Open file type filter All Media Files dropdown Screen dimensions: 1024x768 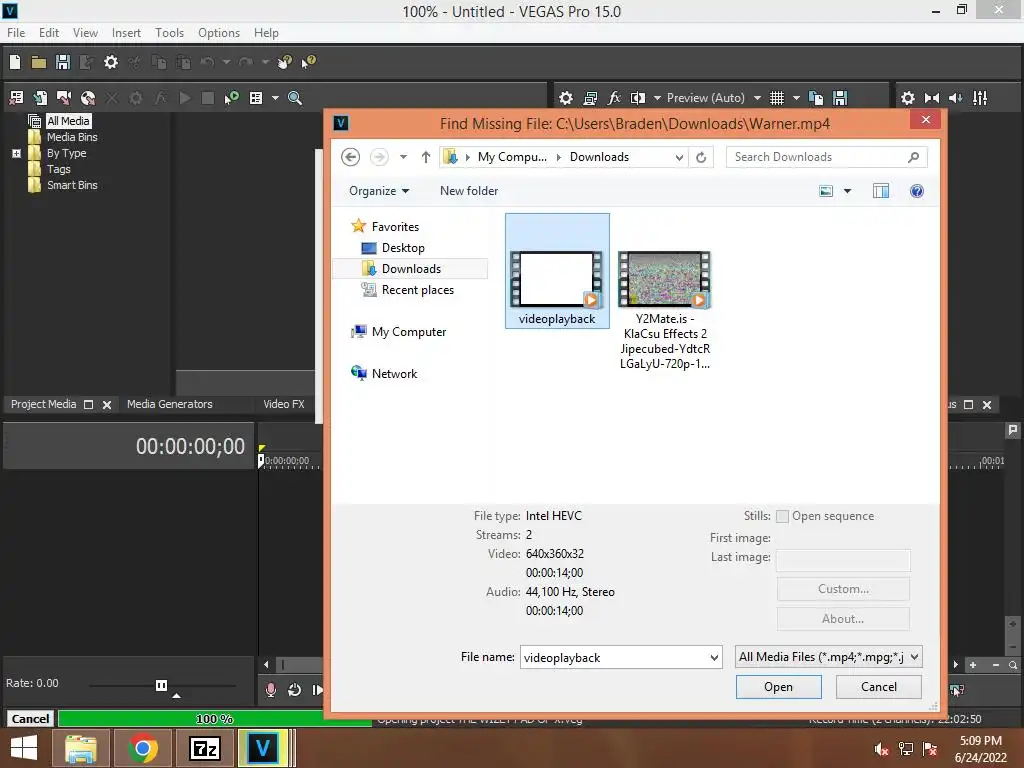click(829, 657)
